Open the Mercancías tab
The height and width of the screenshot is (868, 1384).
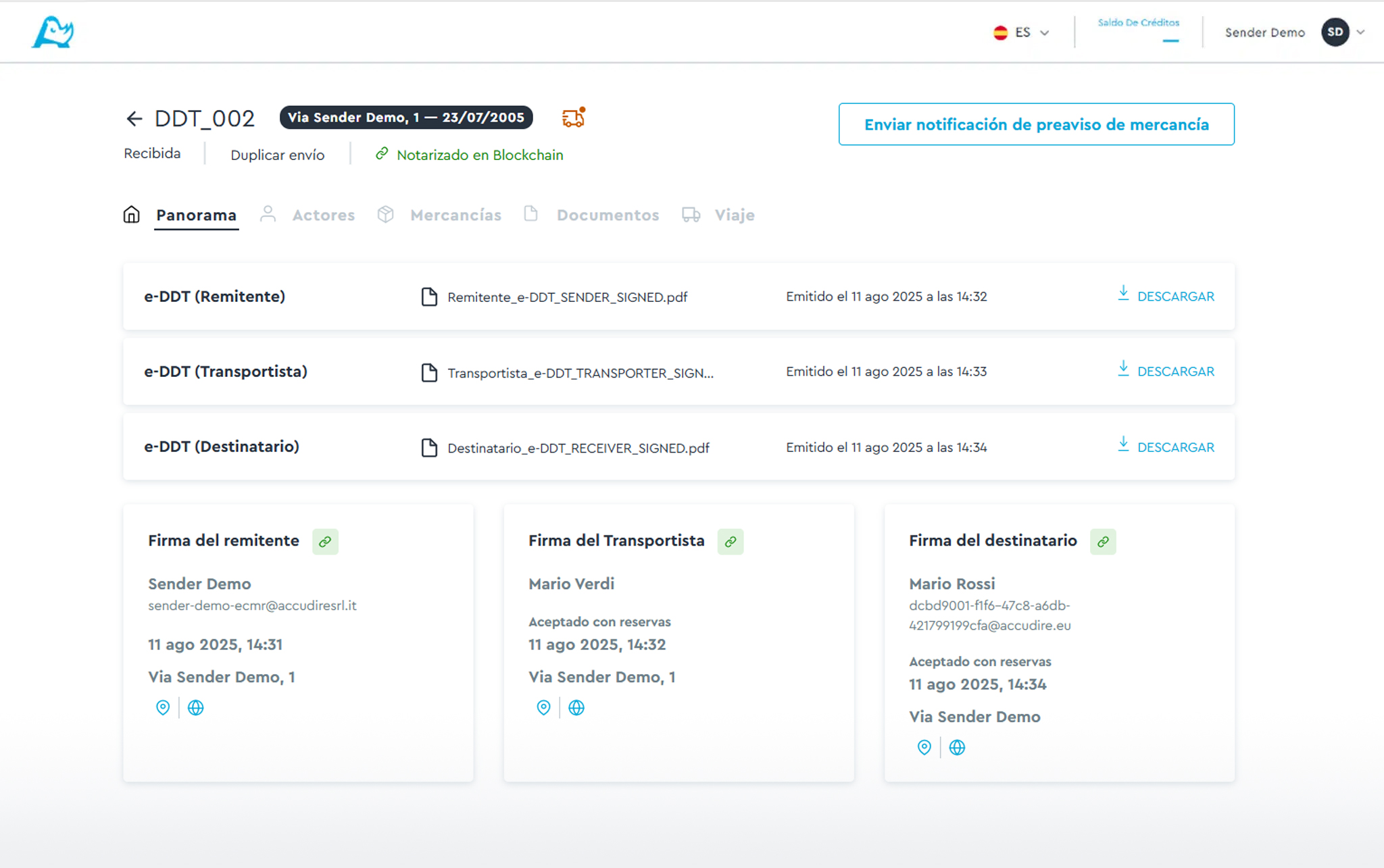click(x=455, y=215)
